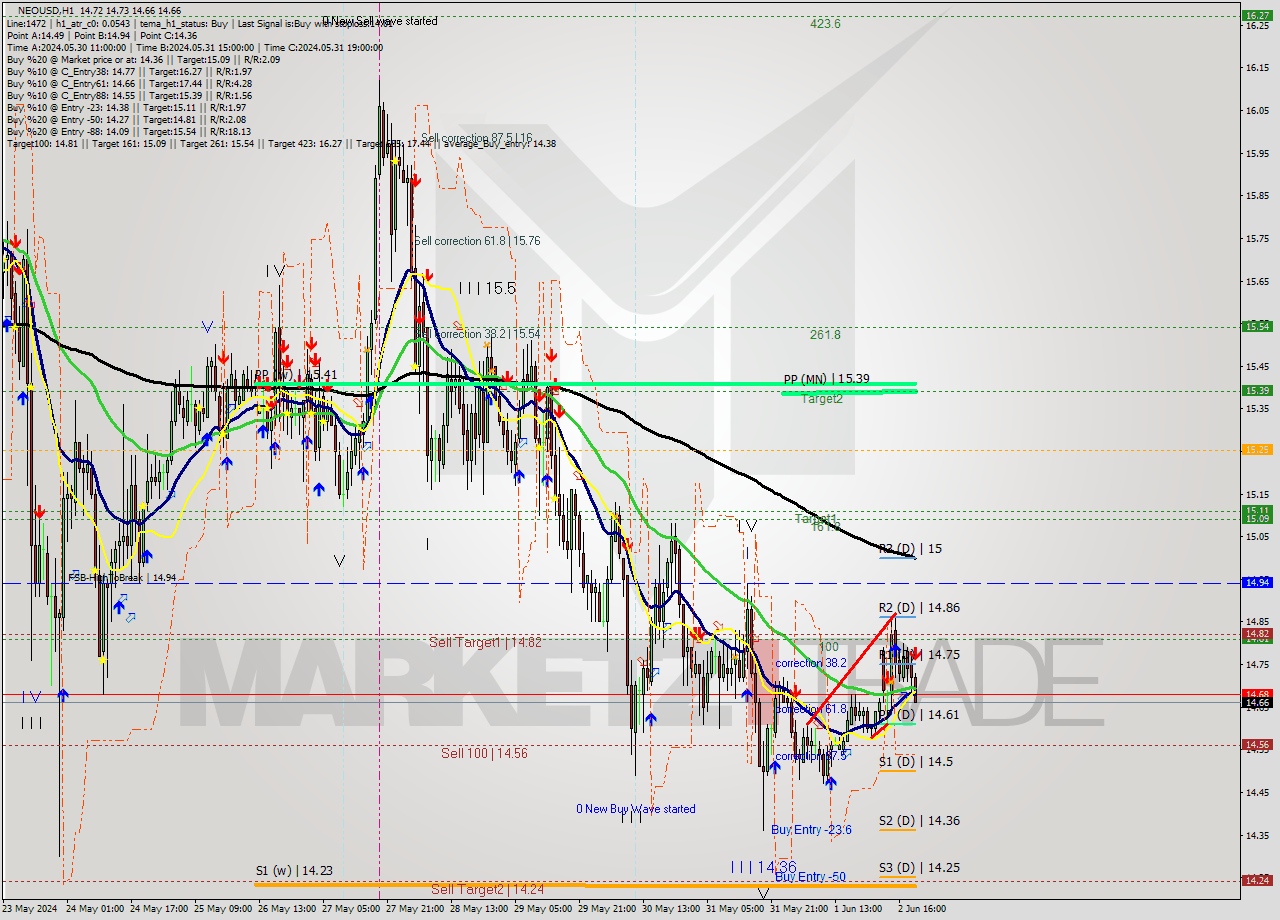Click the 14.35 price scale value
This screenshot has width=1280, height=920.
click(x=1256, y=834)
